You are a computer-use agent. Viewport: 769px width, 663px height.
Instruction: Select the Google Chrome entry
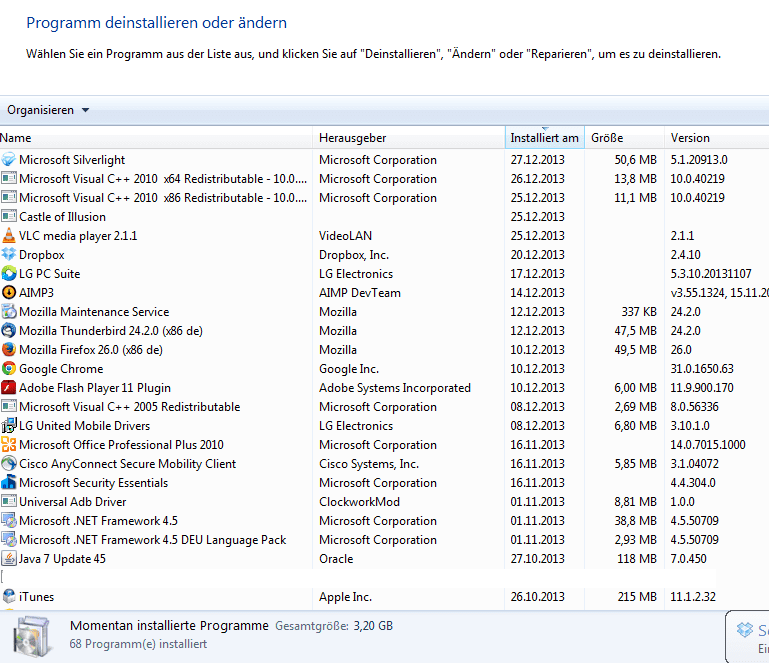point(61,369)
